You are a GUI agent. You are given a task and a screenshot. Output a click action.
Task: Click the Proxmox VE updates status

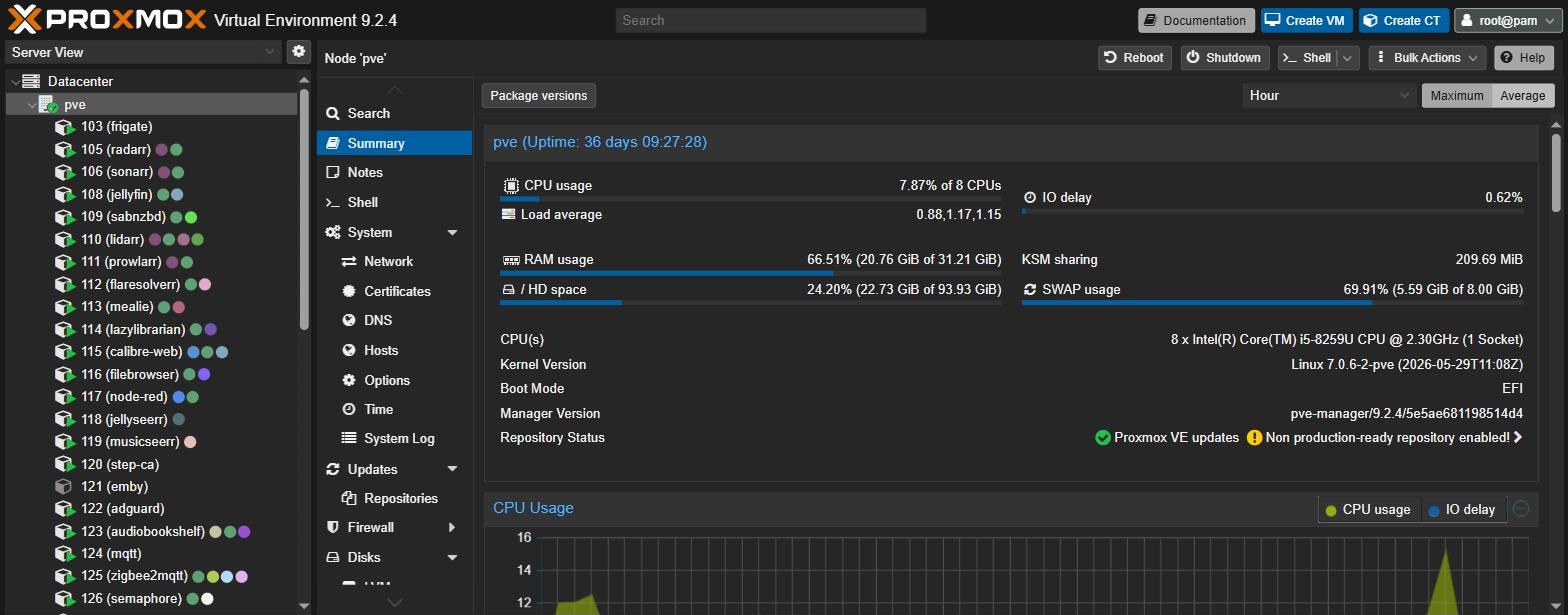pos(1167,437)
